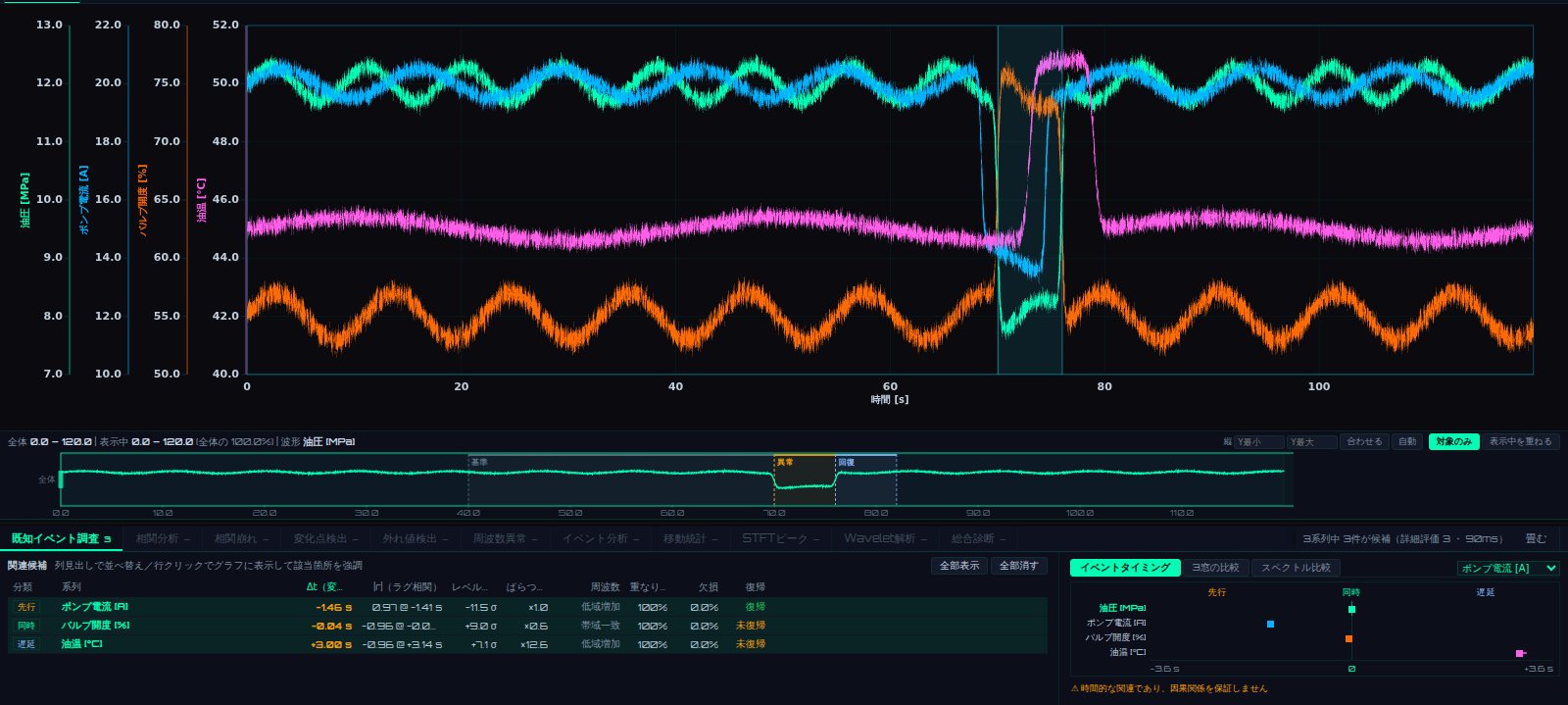Grab the overview range's left handle
The height and width of the screenshot is (705, 1568).
tap(61, 479)
